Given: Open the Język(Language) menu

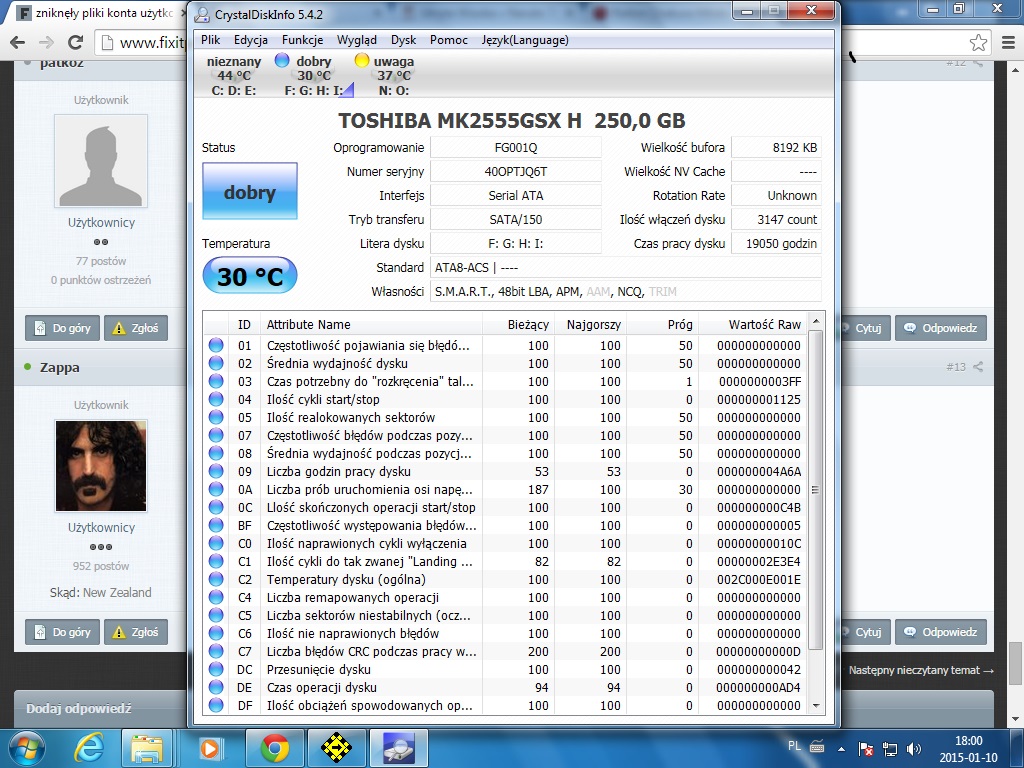Looking at the screenshot, I should click(525, 40).
